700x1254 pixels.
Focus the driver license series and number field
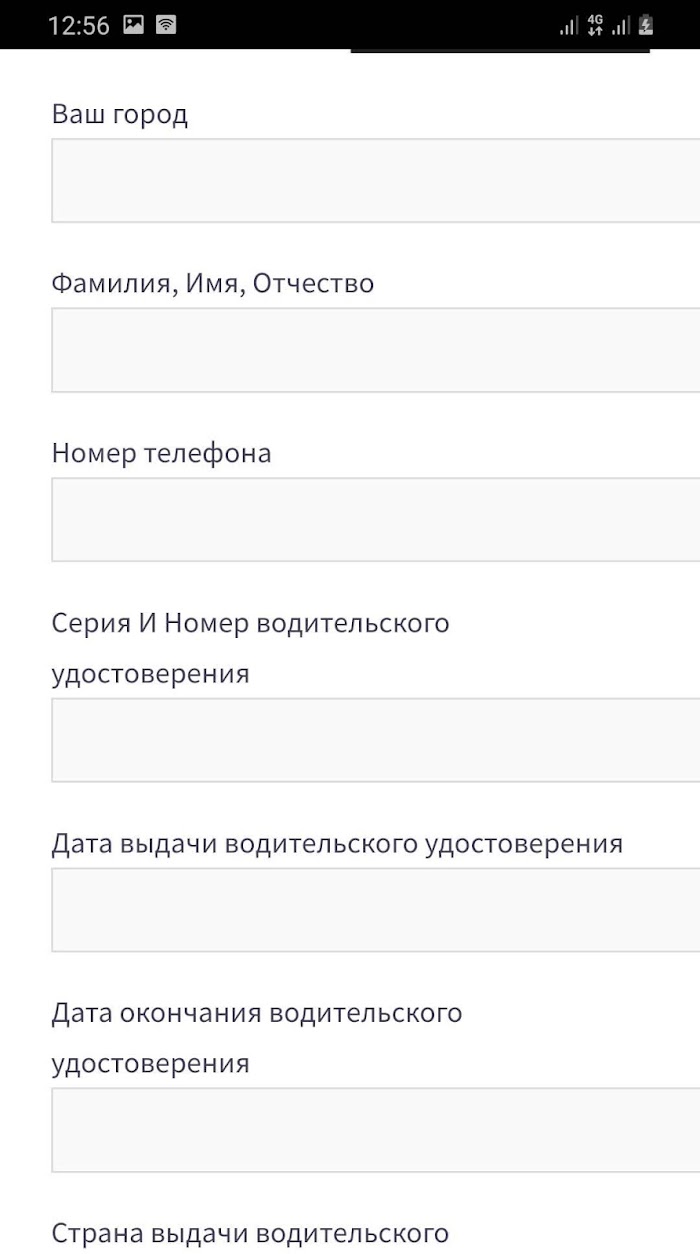pyautogui.click(x=376, y=740)
